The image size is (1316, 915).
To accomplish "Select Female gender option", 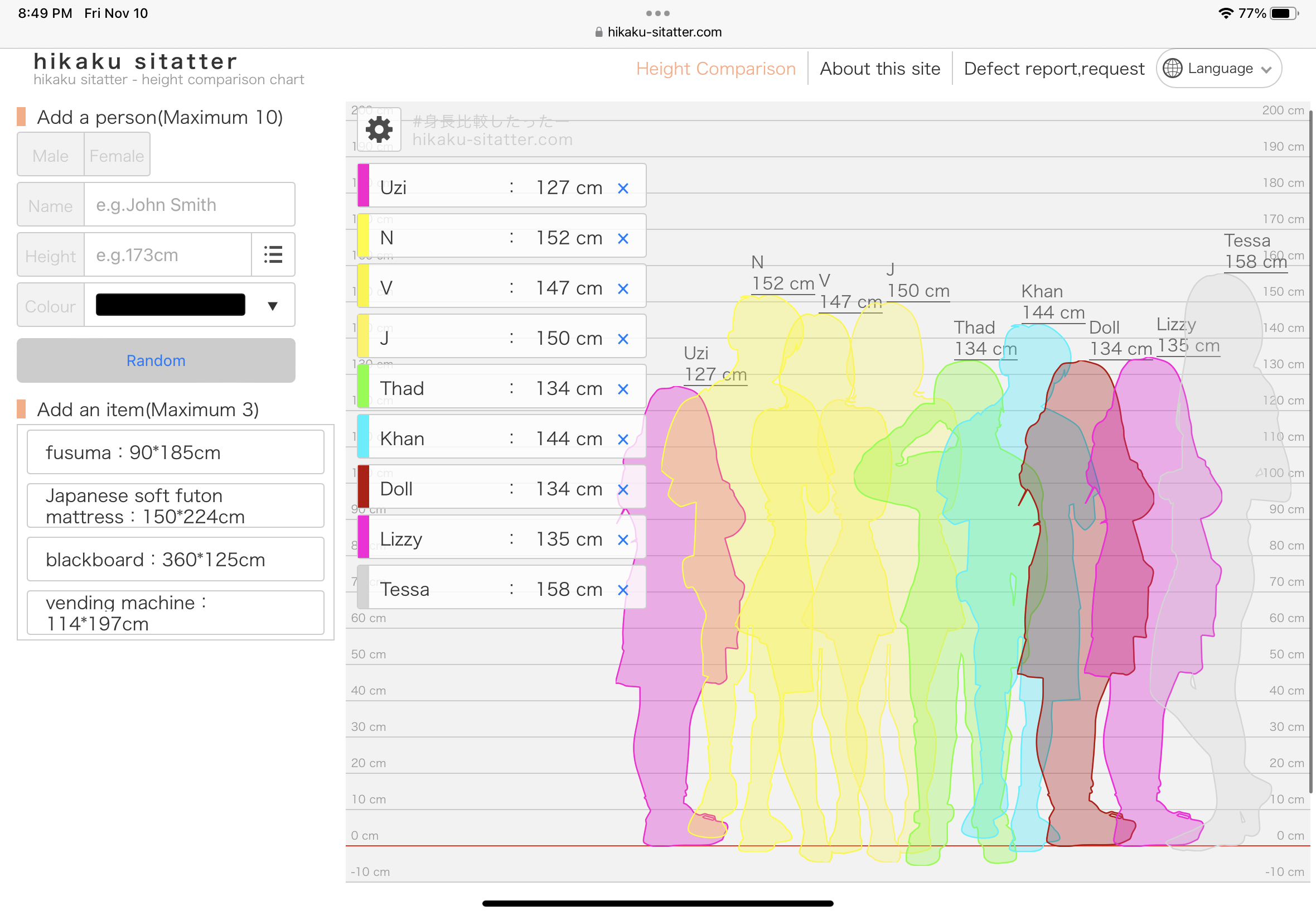I will click(117, 155).
